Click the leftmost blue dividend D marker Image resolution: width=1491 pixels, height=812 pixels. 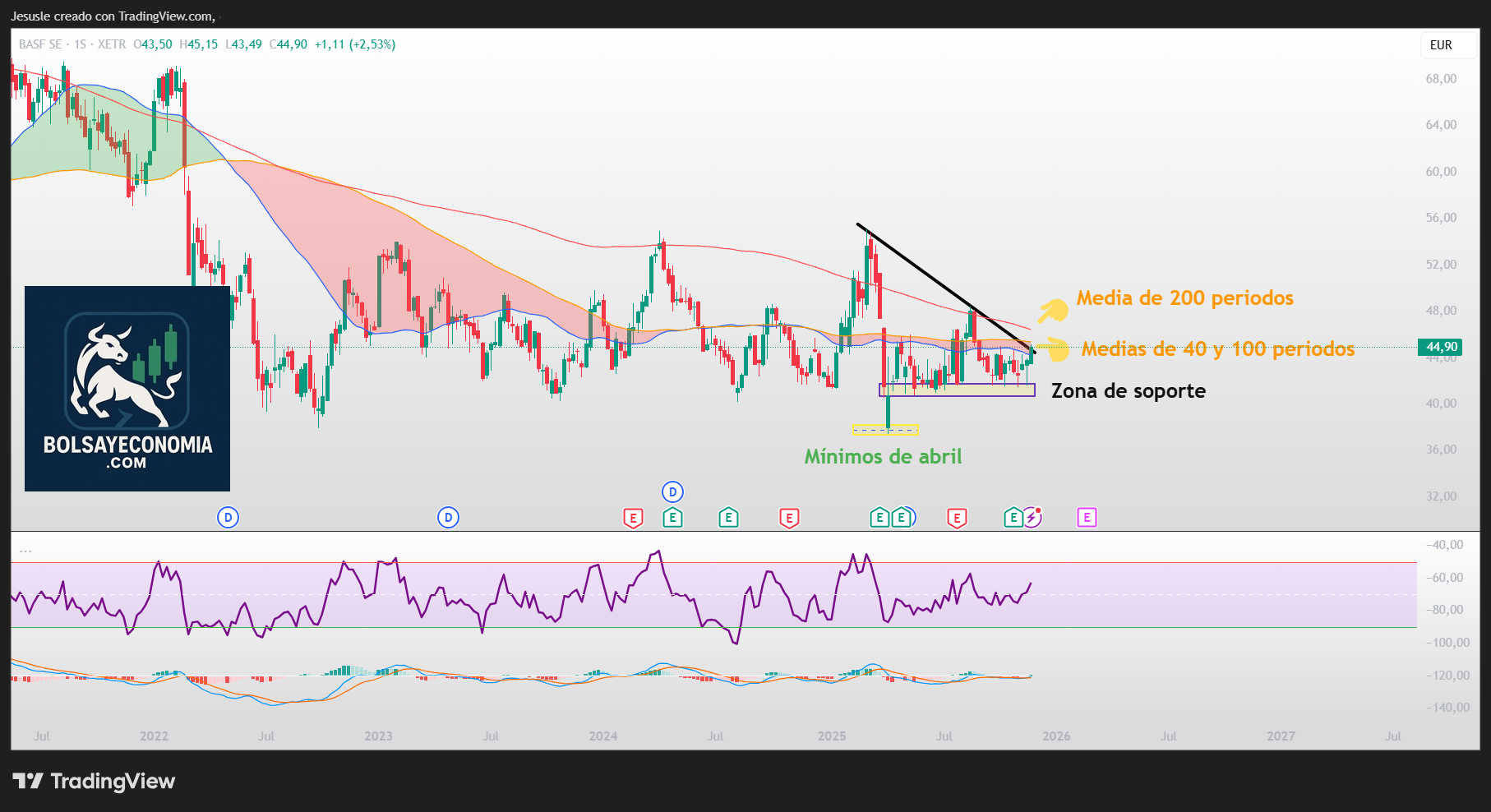click(228, 518)
